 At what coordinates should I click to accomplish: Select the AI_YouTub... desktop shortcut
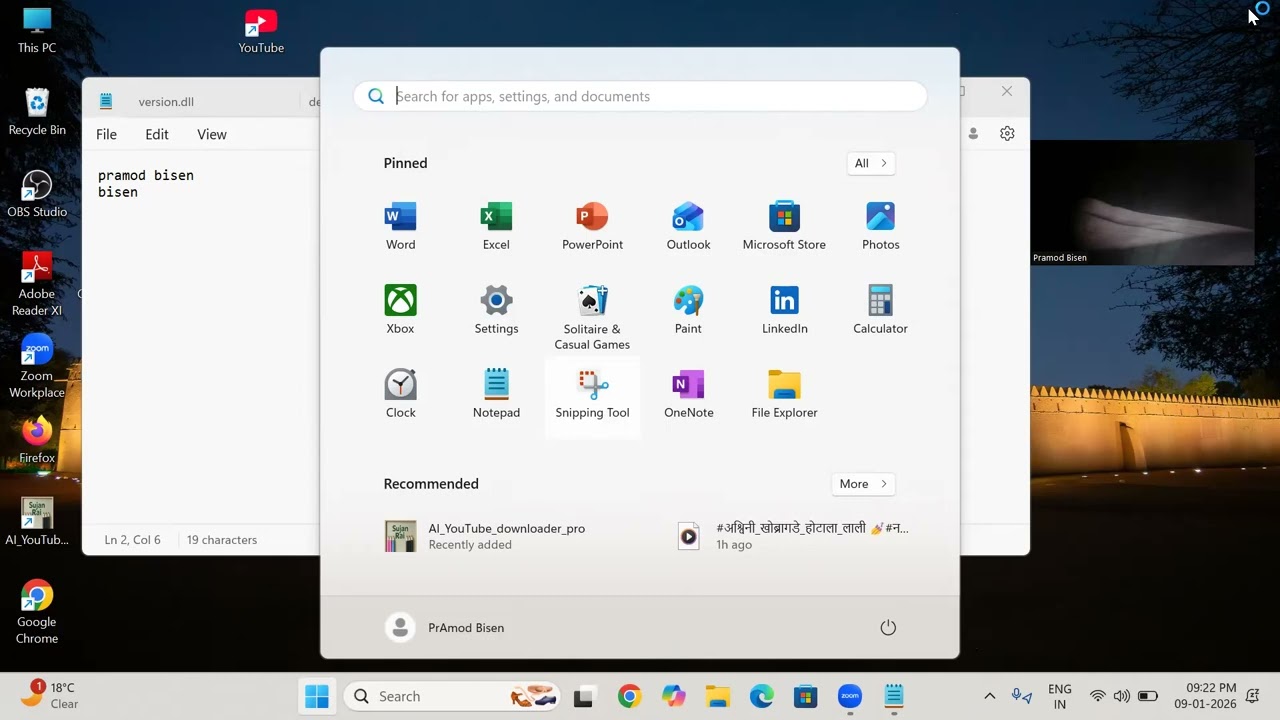[37, 522]
